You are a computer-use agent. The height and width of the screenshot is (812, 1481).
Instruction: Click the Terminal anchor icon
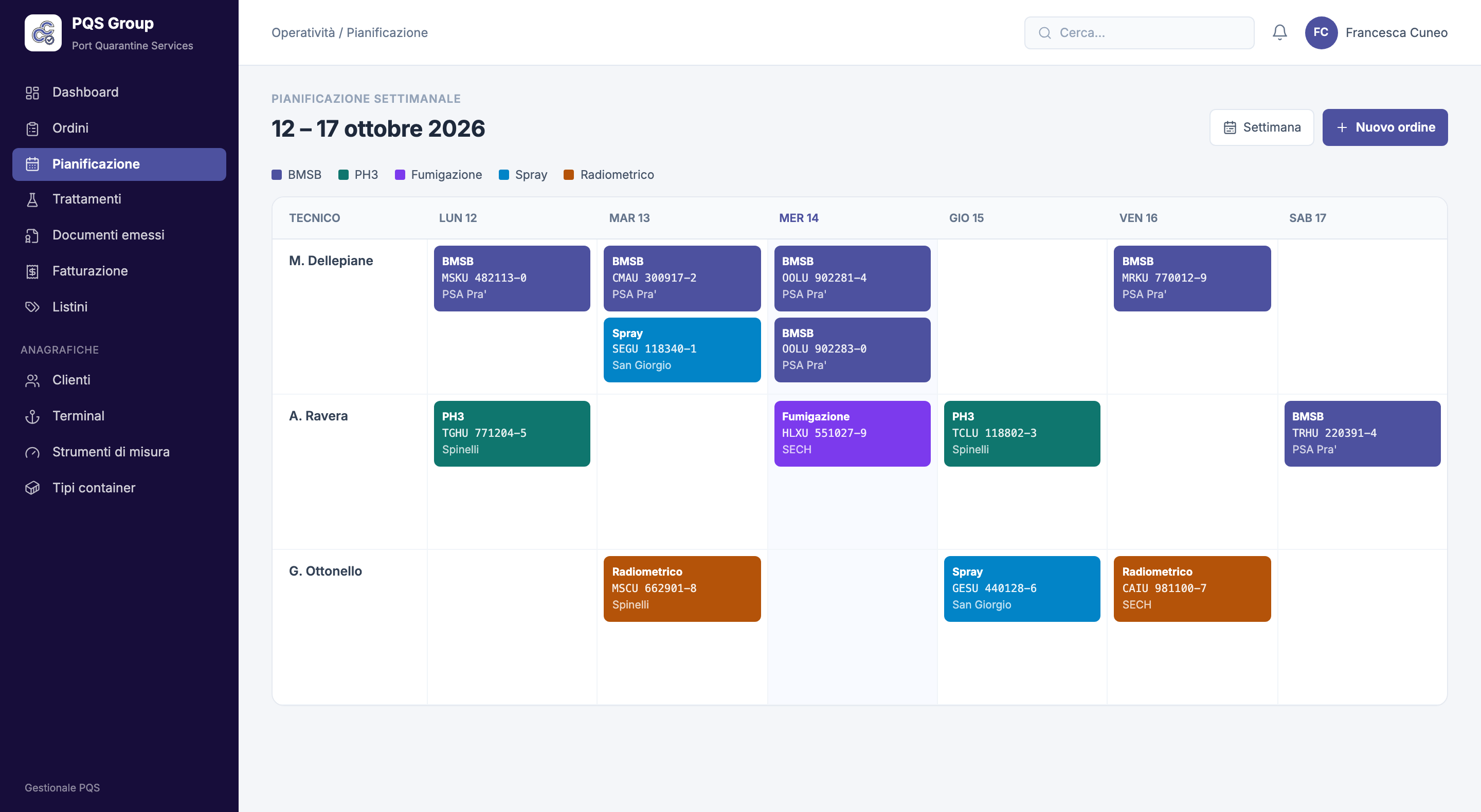click(32, 416)
